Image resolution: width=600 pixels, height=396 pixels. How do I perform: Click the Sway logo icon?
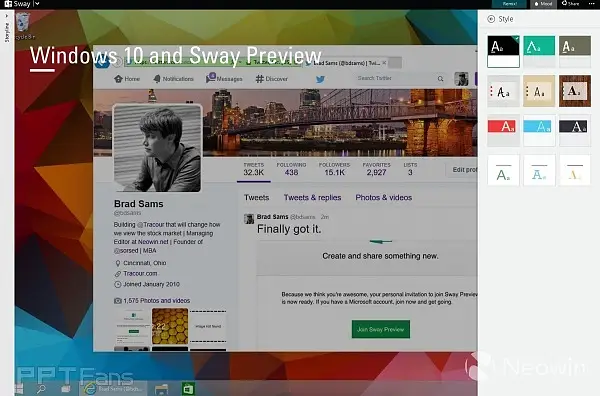(x=8, y=4)
